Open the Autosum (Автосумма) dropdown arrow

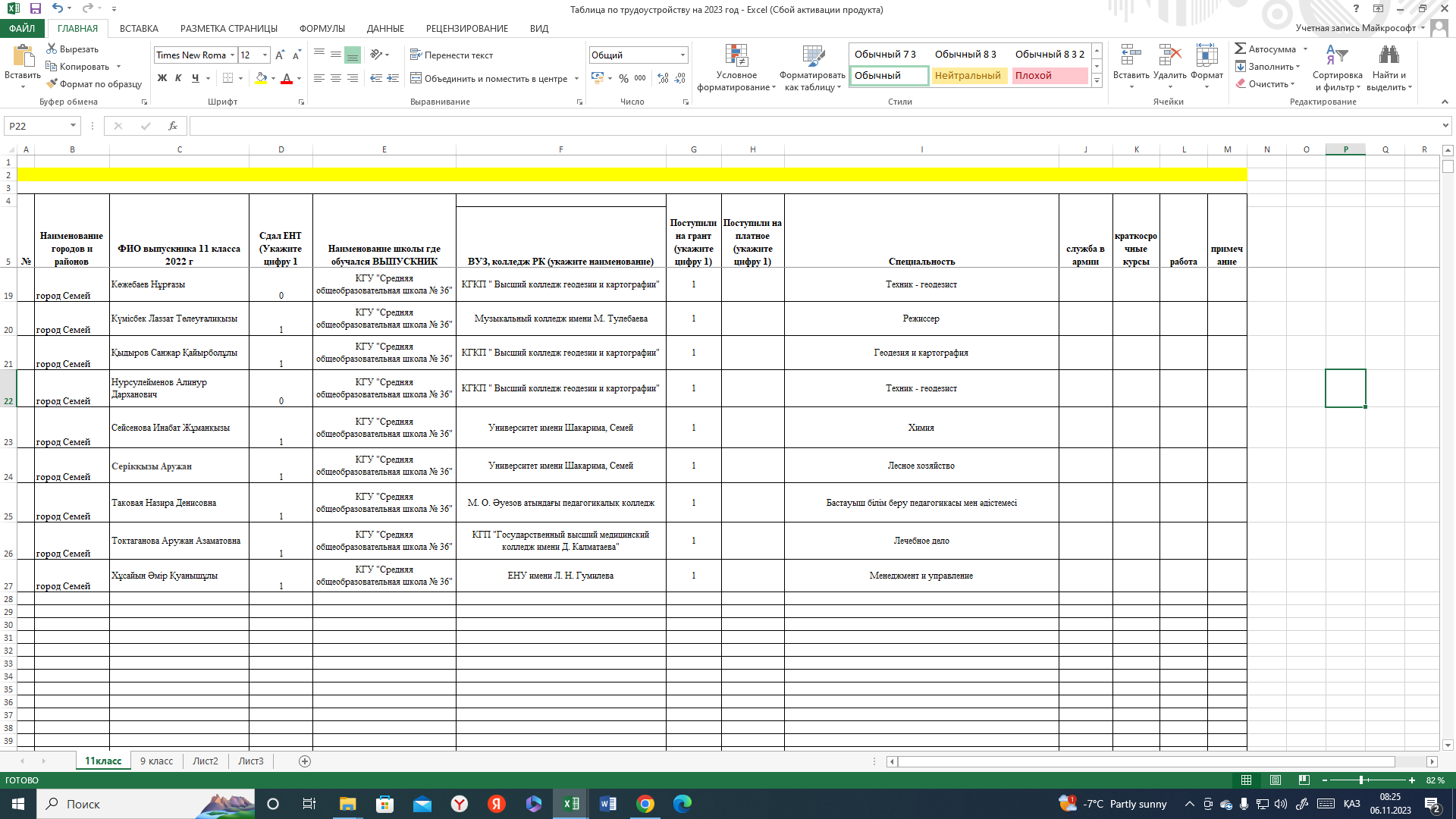(1305, 49)
